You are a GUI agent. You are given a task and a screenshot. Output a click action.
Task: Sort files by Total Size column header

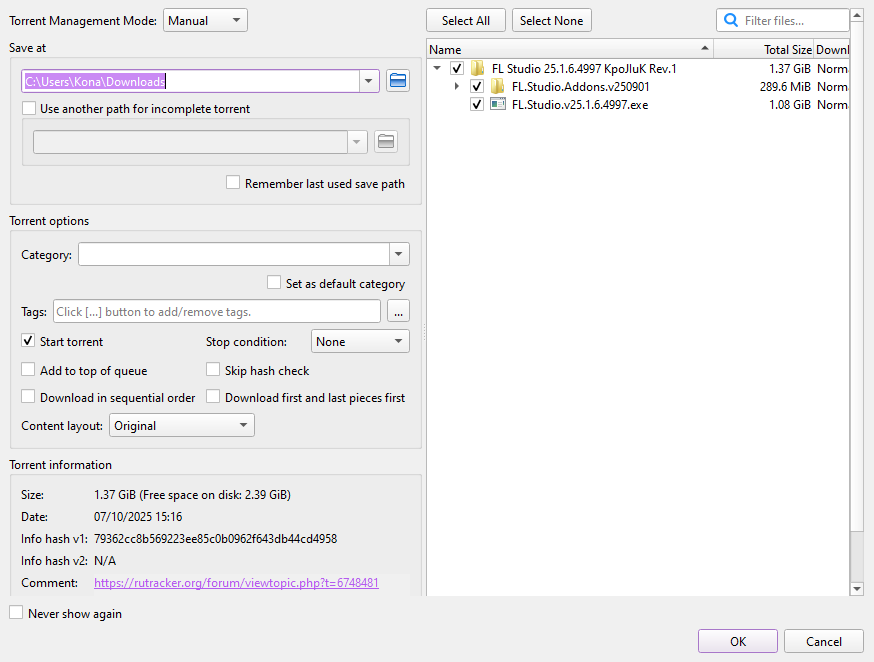click(763, 49)
